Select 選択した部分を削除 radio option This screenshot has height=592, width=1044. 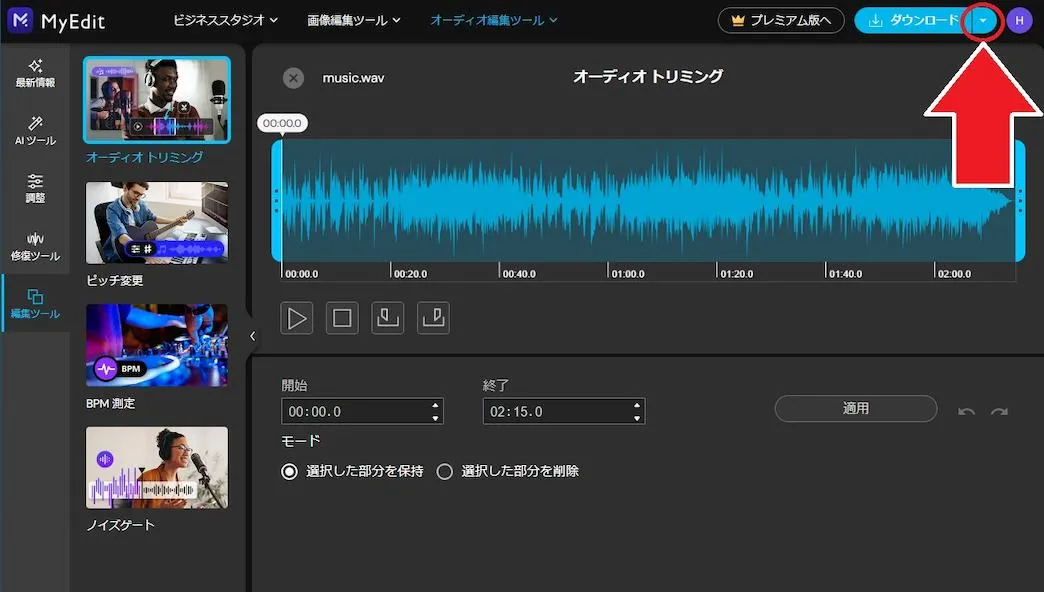click(x=445, y=472)
